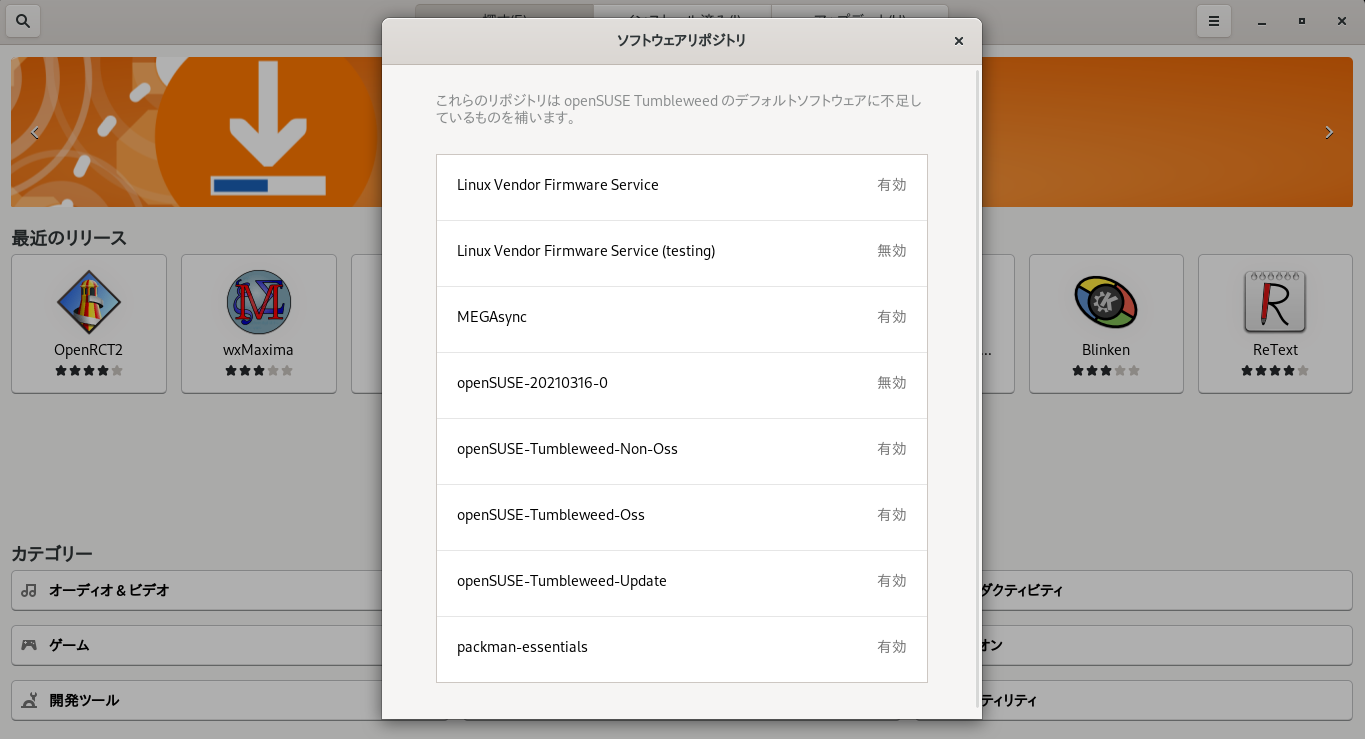Show the previous banner with the left arrow
Screen dimensions: 1365x739
point(35,132)
